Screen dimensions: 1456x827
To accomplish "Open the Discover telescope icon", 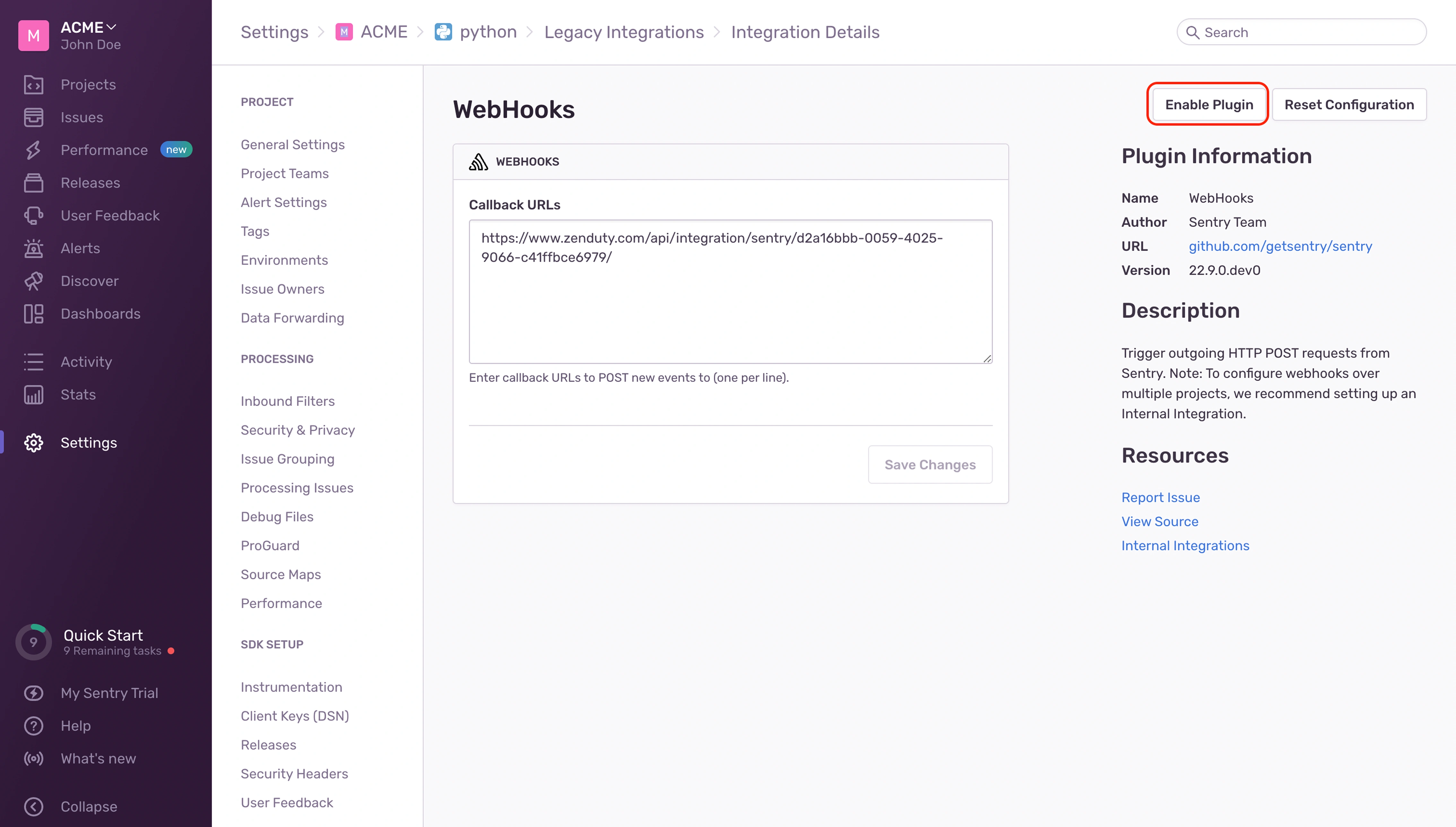I will point(33,281).
